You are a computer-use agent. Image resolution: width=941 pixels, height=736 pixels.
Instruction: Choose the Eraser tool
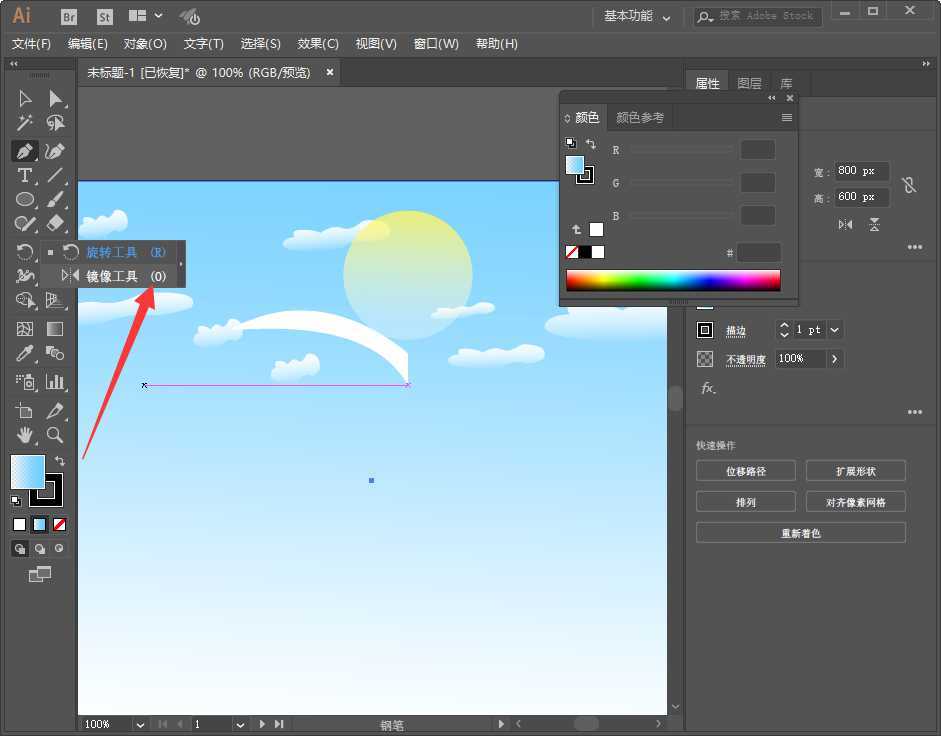(55, 223)
